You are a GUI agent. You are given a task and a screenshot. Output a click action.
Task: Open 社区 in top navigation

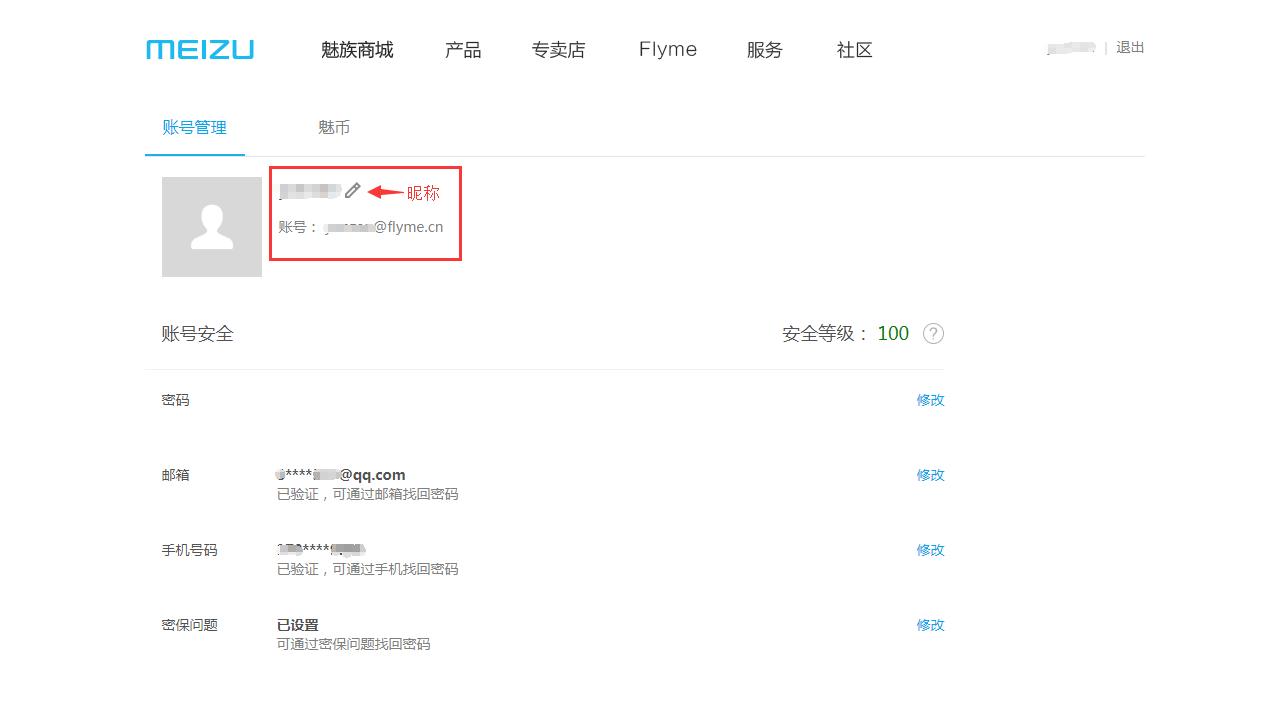855,50
